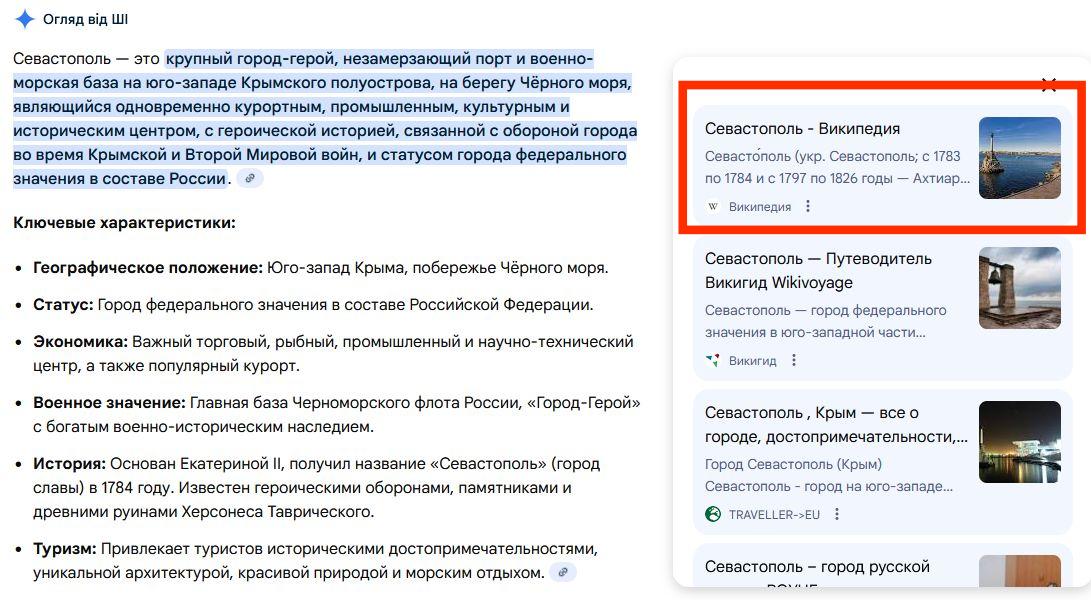Image resolution: width=1091 pixels, height=600 pixels.
Task: Click the Wikipedia "W" favicon
Action: (x=713, y=207)
